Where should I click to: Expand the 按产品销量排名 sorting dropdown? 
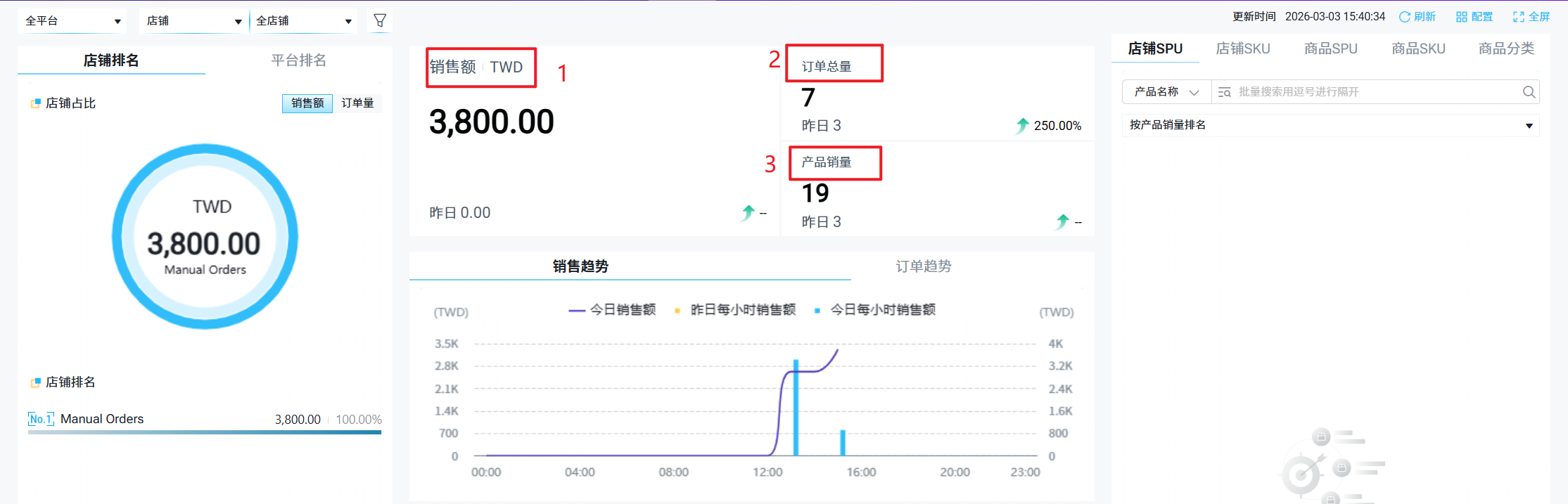[x=1330, y=125]
